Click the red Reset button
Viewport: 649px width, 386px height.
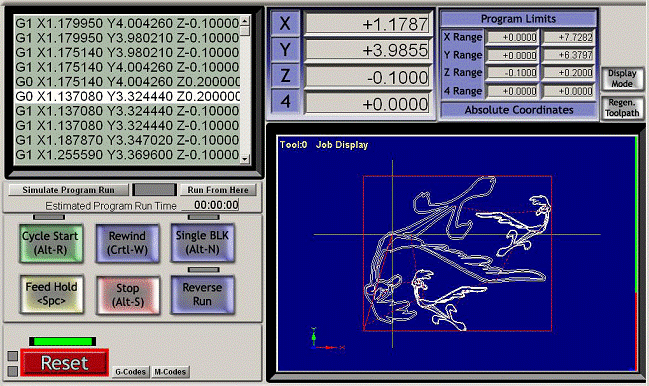point(65,363)
